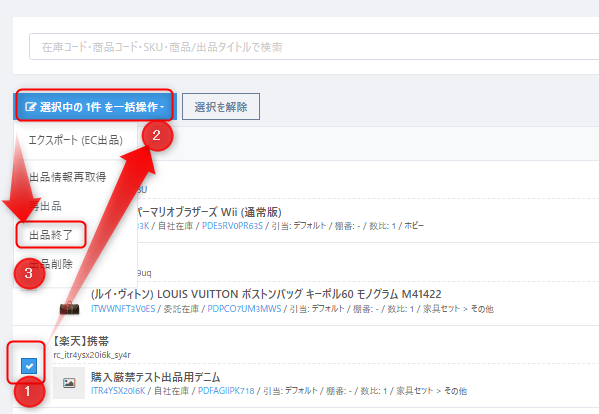This screenshot has width=599, height=414.
Task: Open product code link PDPCO7UM3MWS
Action: point(244,309)
